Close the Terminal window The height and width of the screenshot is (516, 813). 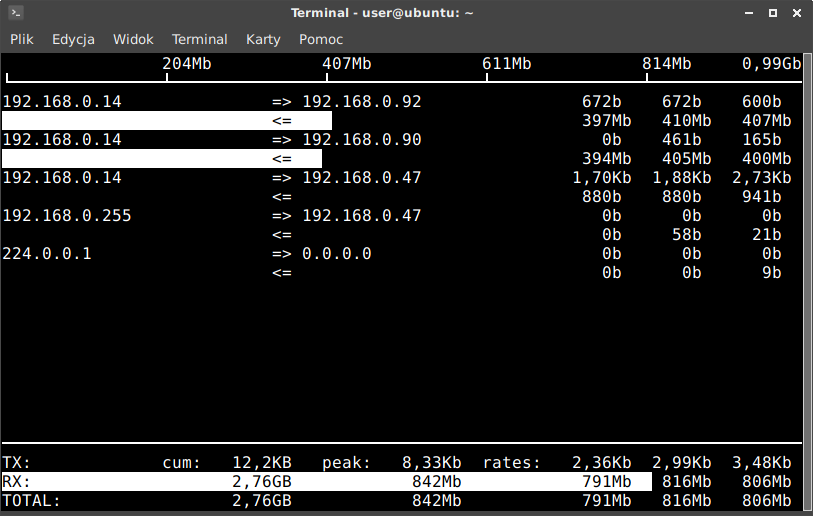click(x=796, y=13)
